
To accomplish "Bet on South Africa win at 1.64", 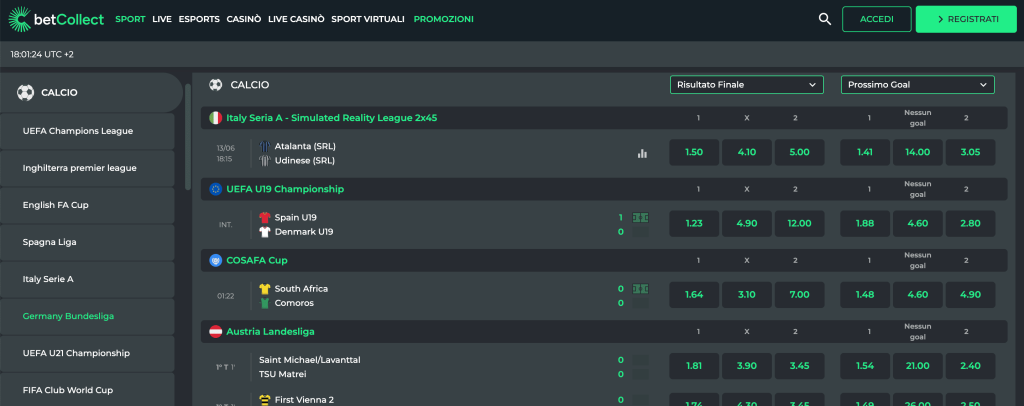I will [694, 294].
